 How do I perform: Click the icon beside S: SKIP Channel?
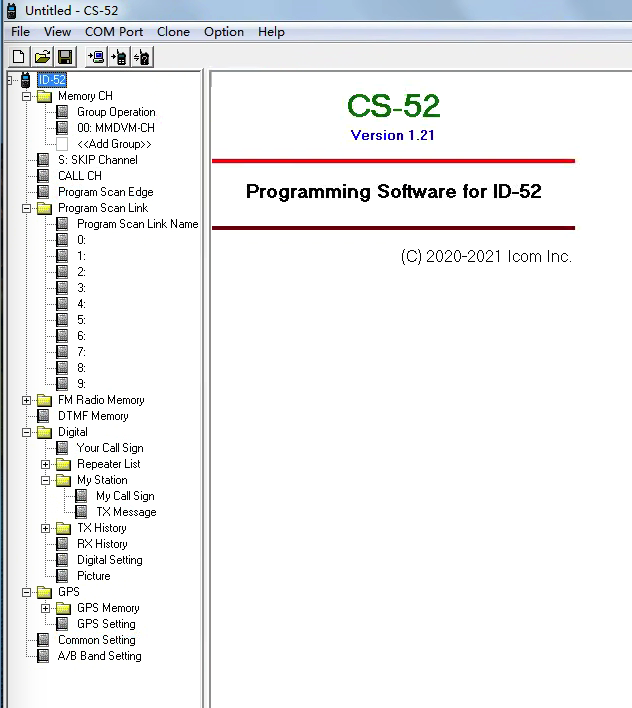(x=43, y=160)
